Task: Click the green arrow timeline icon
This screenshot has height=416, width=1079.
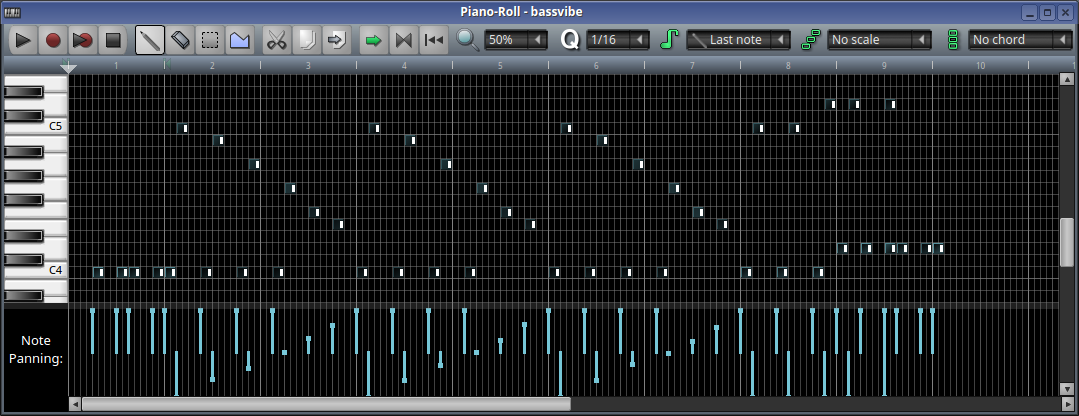Action: point(373,40)
